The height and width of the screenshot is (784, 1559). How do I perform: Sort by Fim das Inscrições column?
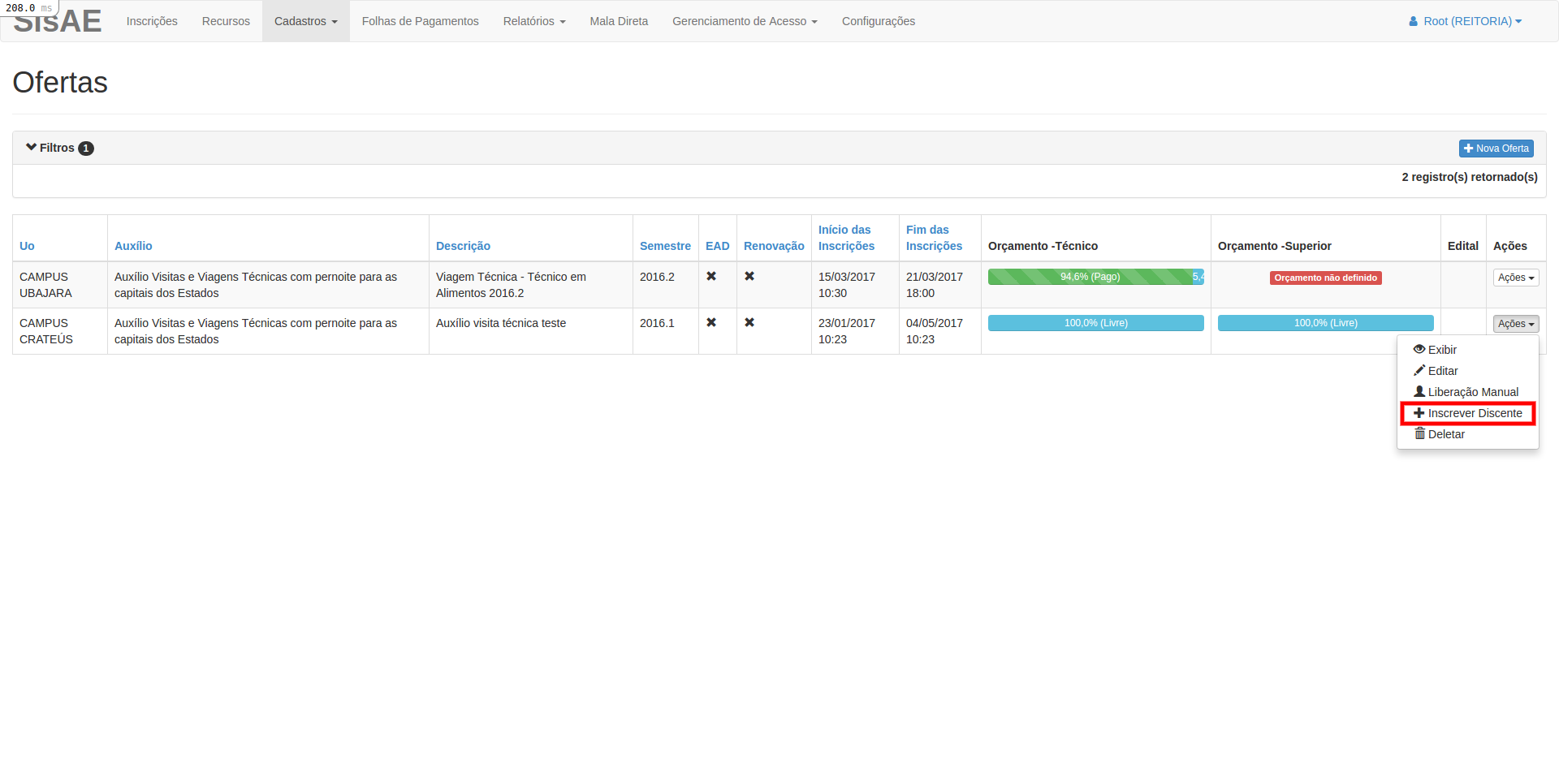(x=934, y=238)
